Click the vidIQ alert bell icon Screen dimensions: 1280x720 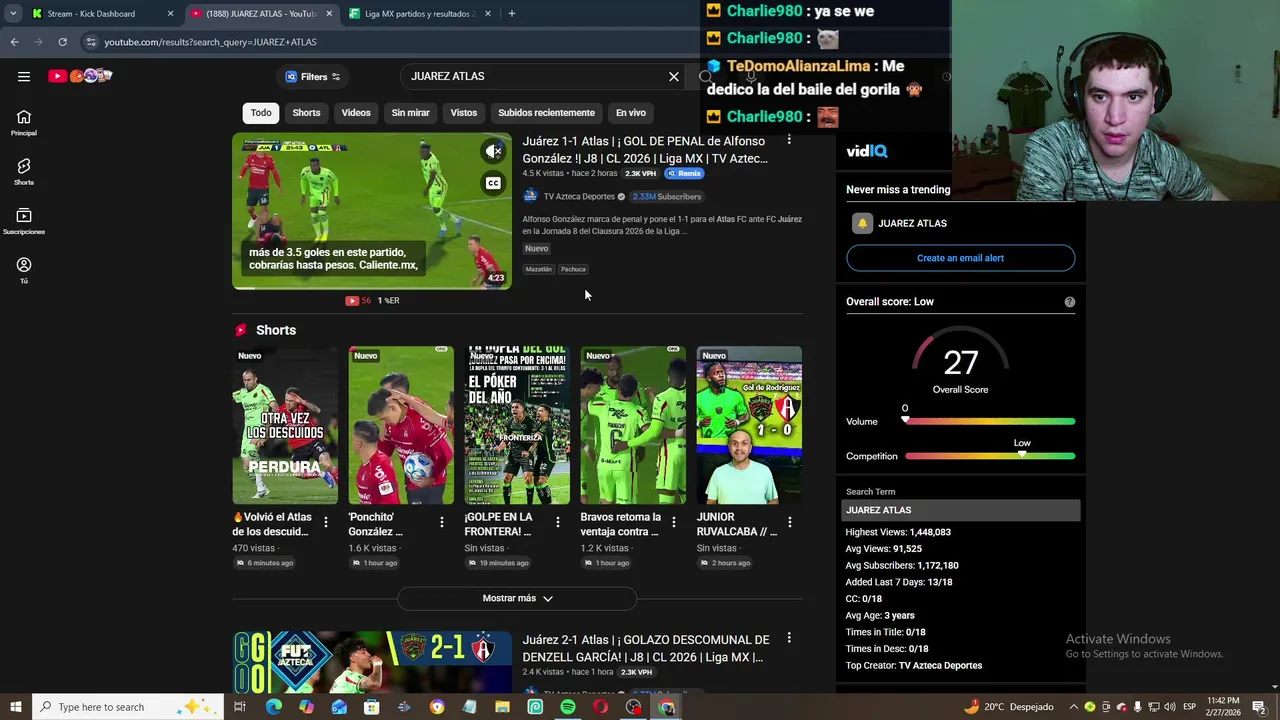coord(862,223)
